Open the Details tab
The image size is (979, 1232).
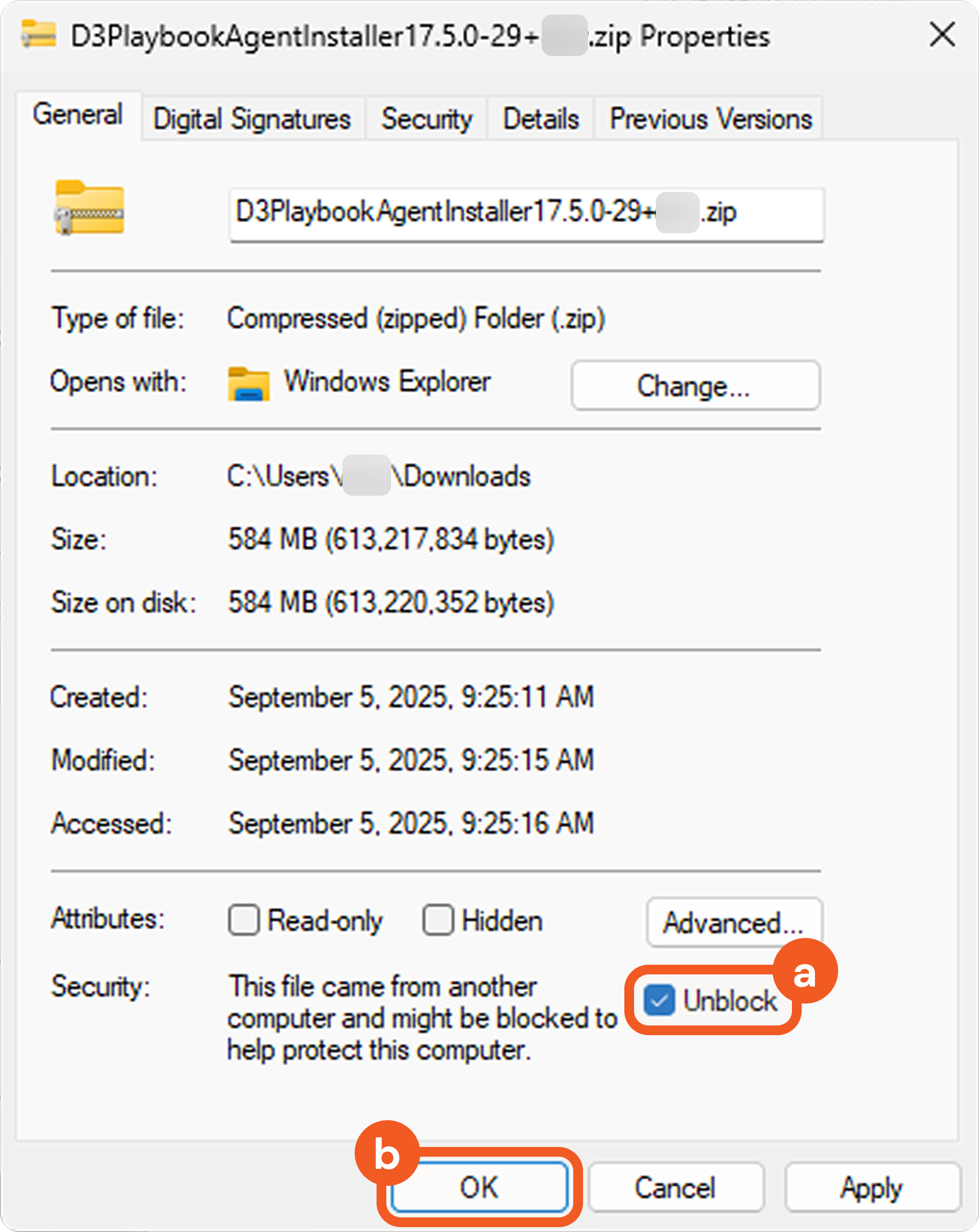pyautogui.click(x=541, y=119)
